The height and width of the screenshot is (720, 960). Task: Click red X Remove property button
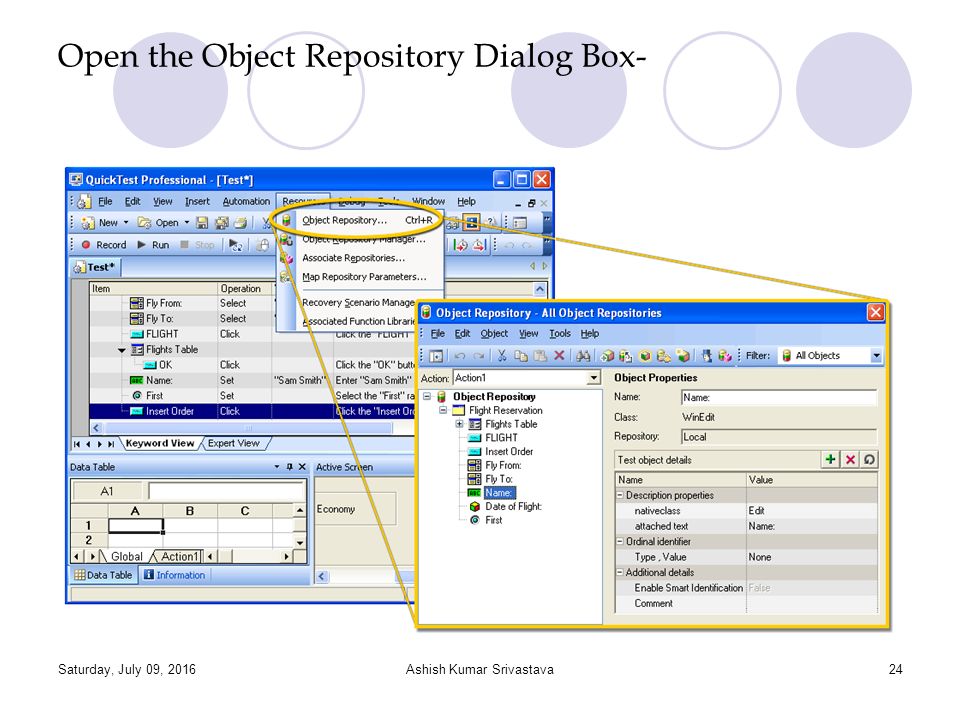tap(850, 459)
